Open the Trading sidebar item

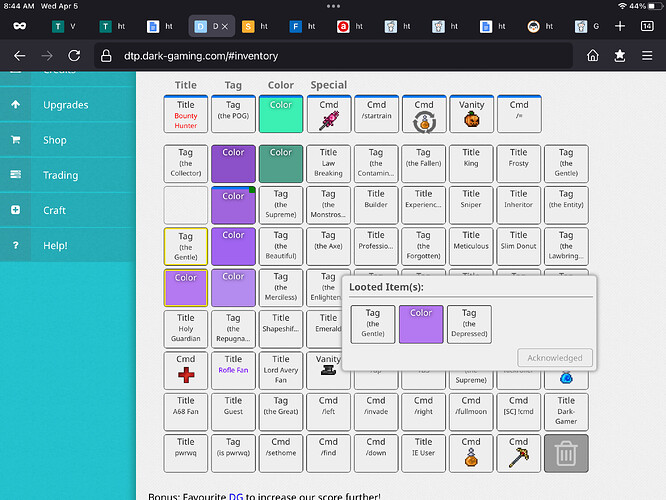pyautogui.click(x=68, y=175)
